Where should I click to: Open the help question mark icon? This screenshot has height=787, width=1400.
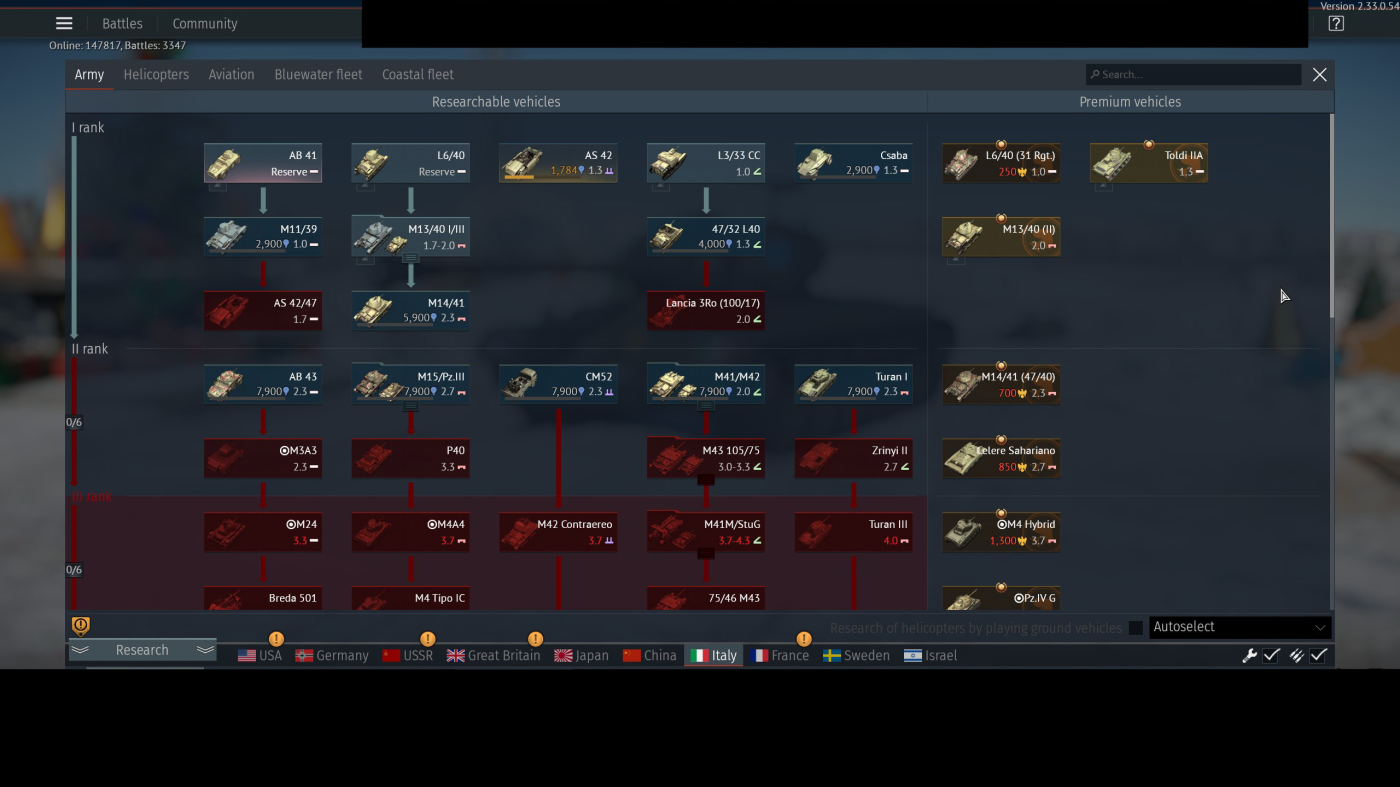click(x=1336, y=24)
